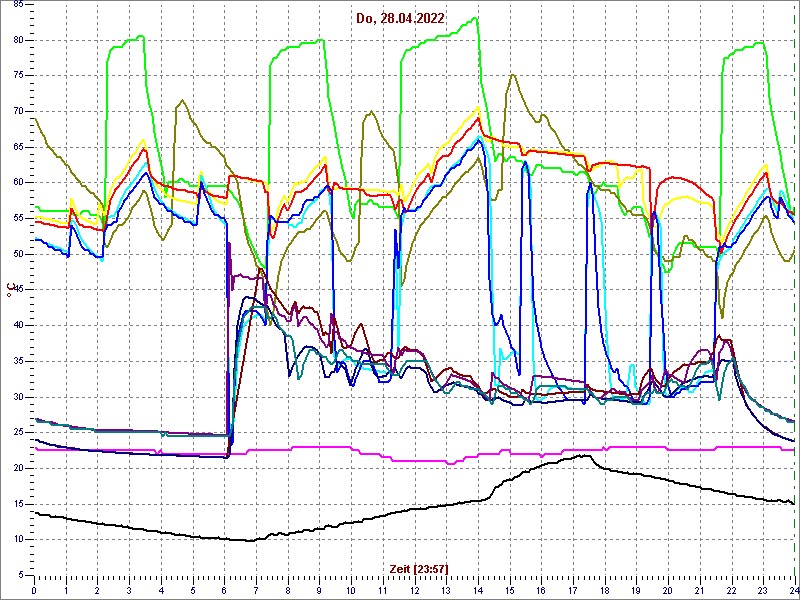
Task: Select the 75 label on the temperature axis
Action: 16,76
